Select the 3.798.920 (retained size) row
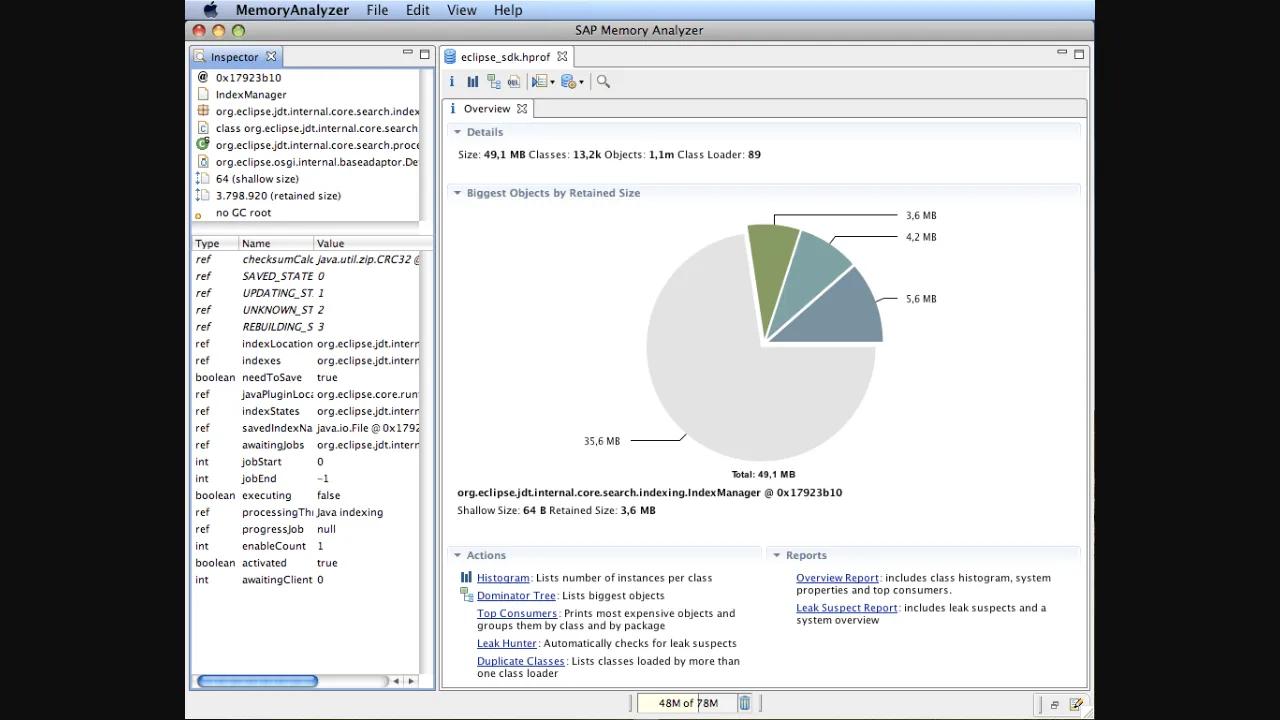The width and height of the screenshot is (1280, 720). pyautogui.click(x=307, y=195)
